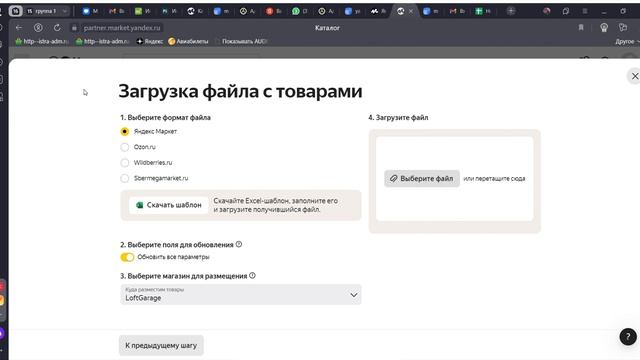Image resolution: width=640 pixels, height=360 pixels.
Task: Toggle the Обновить все параметры switch
Action: [127, 257]
